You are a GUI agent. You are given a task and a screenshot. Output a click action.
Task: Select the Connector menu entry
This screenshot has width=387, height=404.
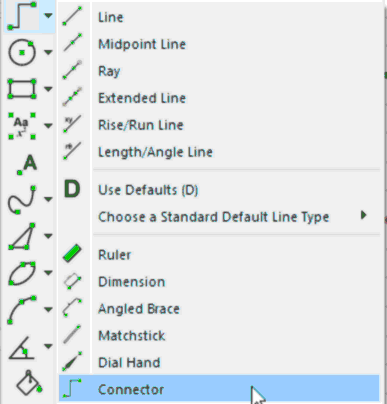click(x=219, y=389)
